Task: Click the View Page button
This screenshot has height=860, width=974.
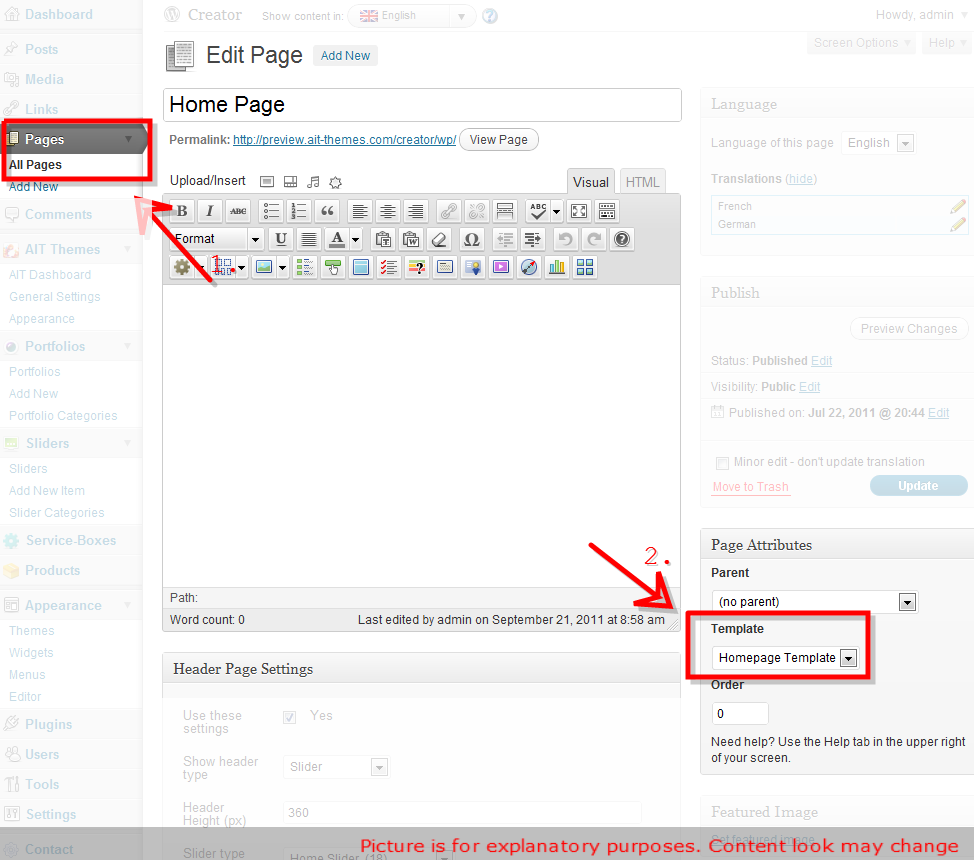Action: (498, 139)
